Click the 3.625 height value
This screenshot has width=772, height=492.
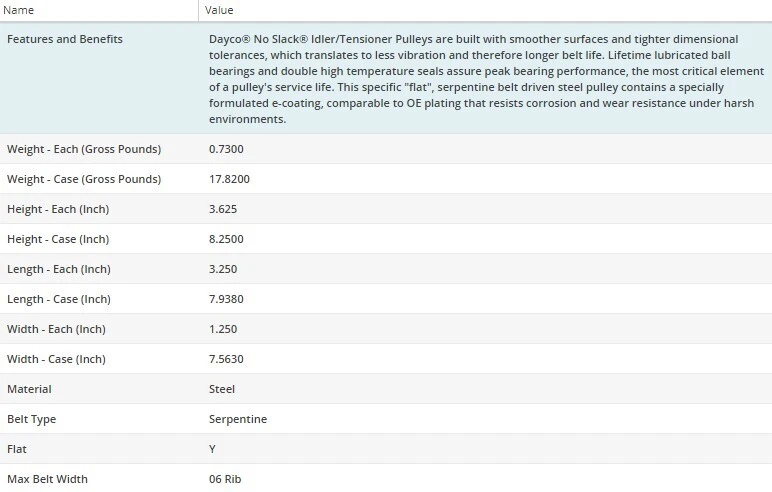[x=223, y=209]
